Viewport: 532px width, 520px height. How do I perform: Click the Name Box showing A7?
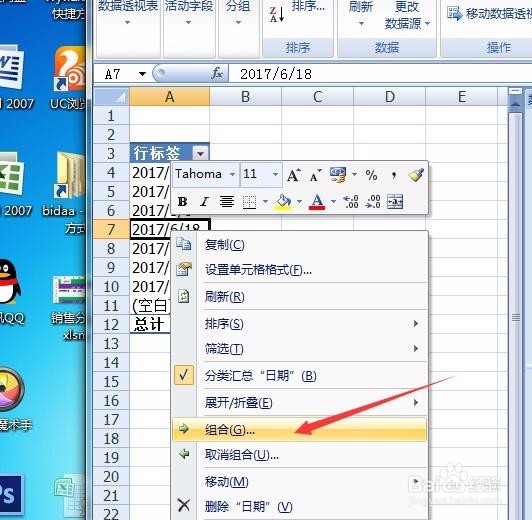[115, 74]
